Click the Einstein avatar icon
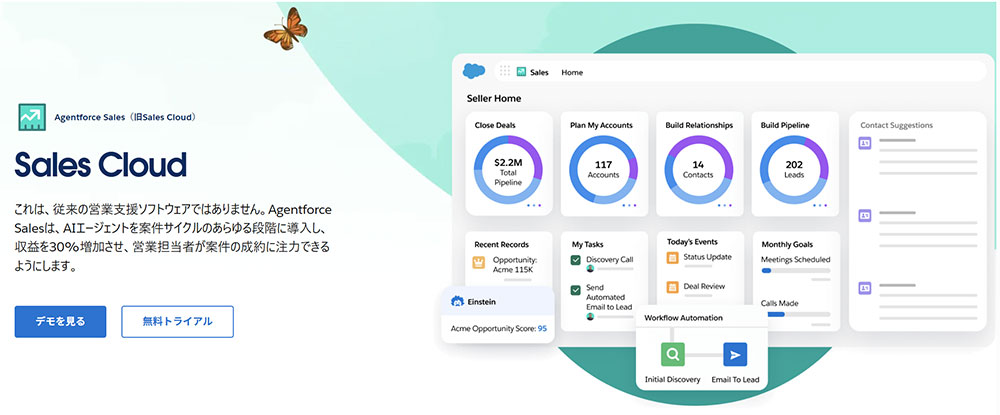Viewport: 1000px width, 415px height. point(458,301)
